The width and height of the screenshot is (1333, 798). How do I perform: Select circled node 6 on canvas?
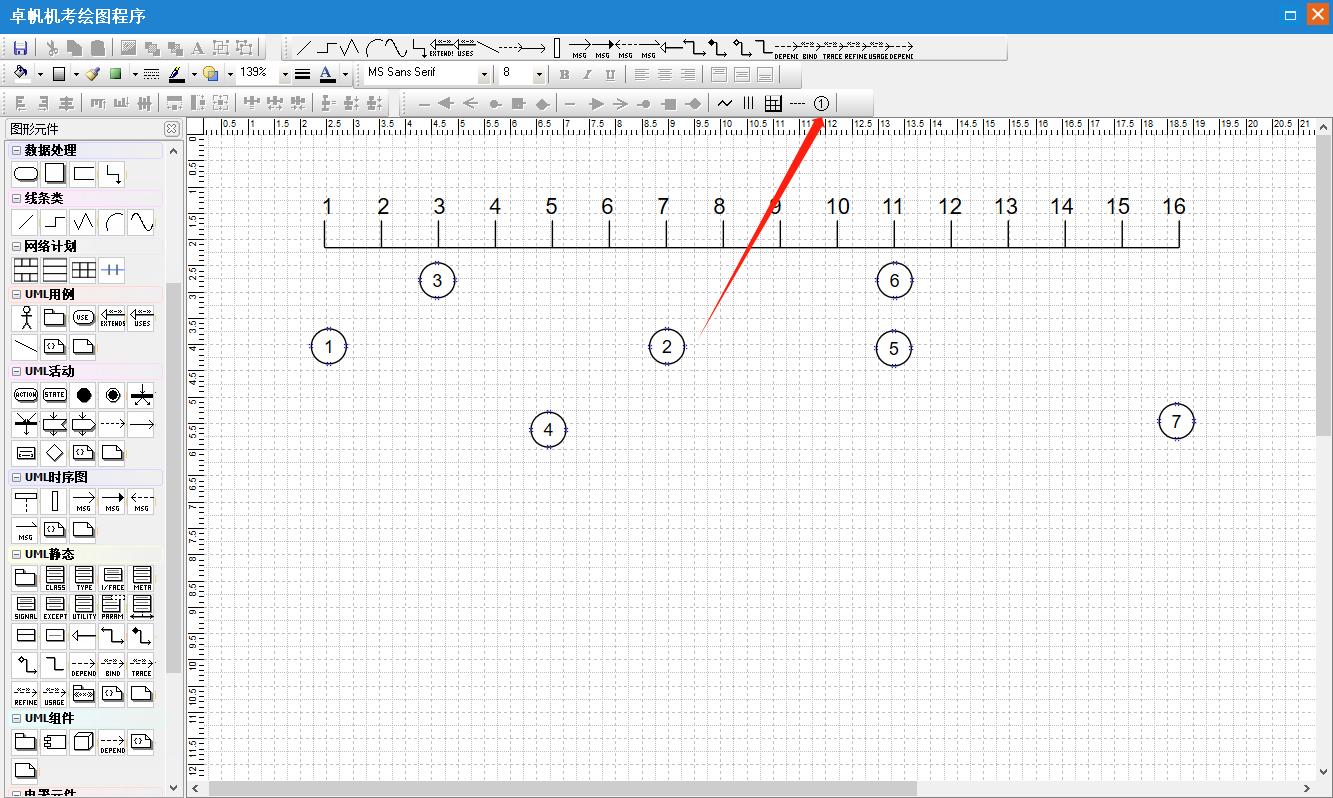click(x=894, y=281)
